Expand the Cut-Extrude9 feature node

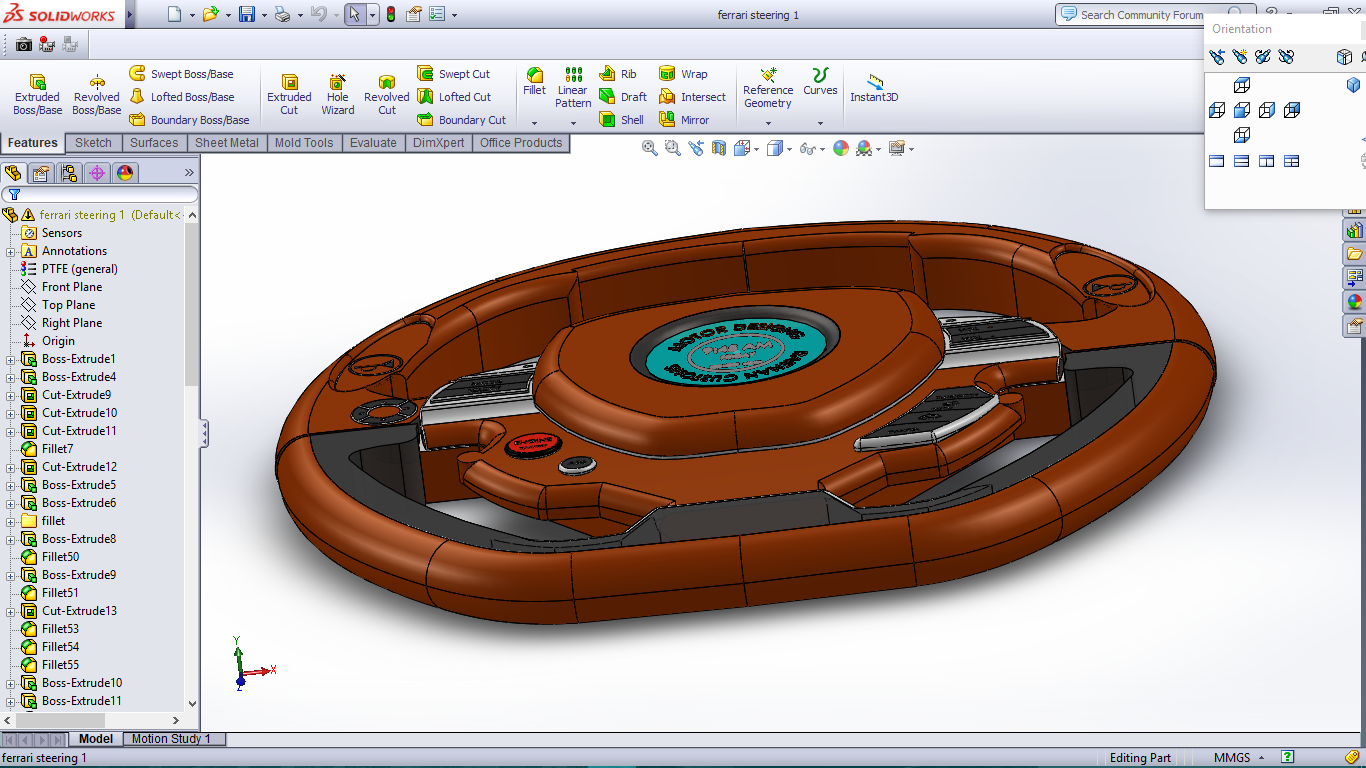tap(11, 395)
